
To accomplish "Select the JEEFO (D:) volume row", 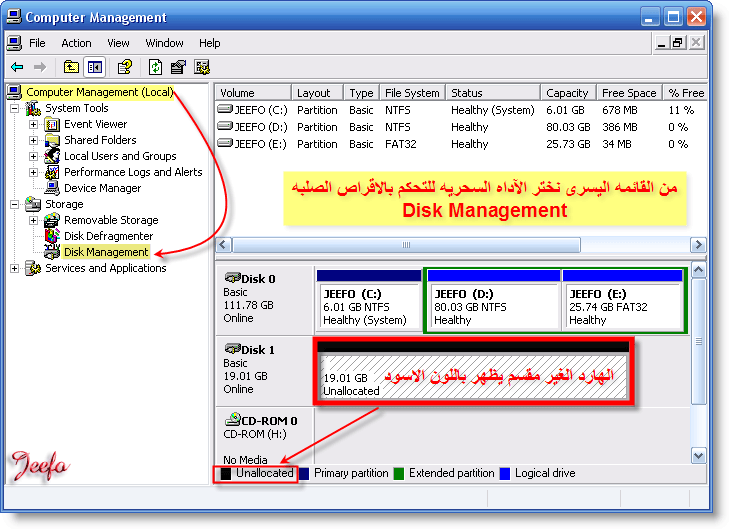I will tap(460, 127).
